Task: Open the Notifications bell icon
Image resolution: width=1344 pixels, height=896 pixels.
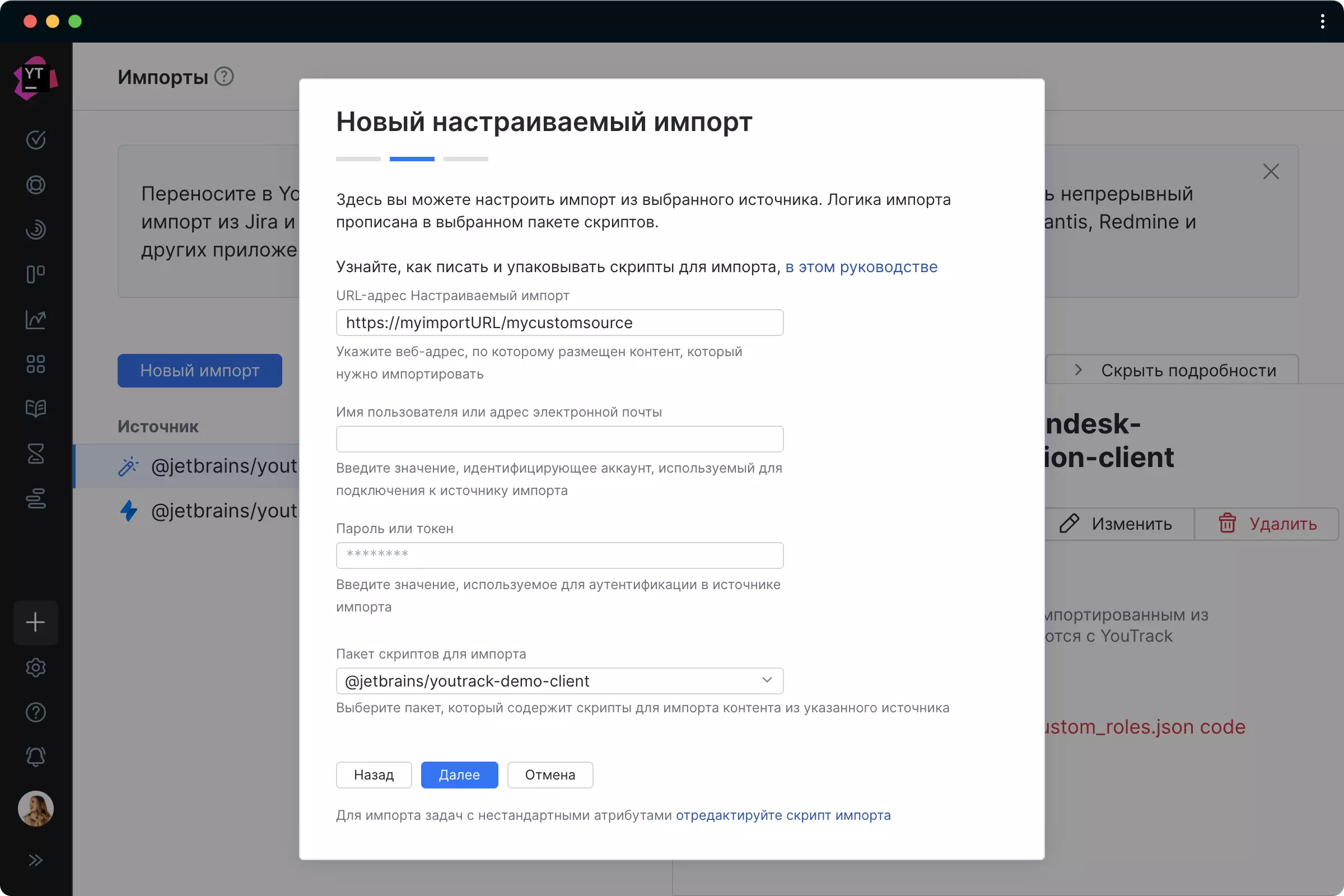Action: click(35, 757)
